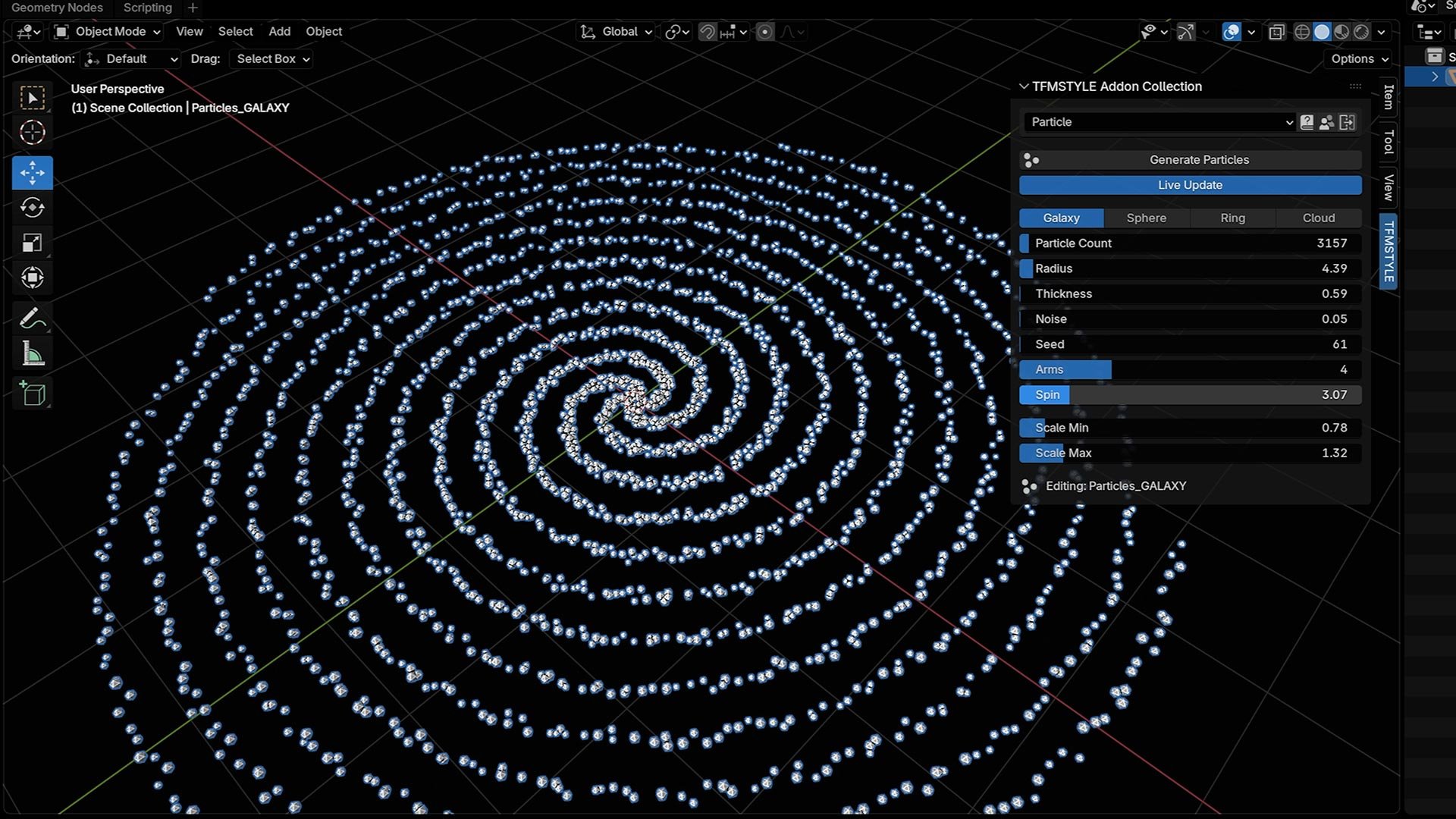Choose the Annotate pencil tool

coord(32,318)
